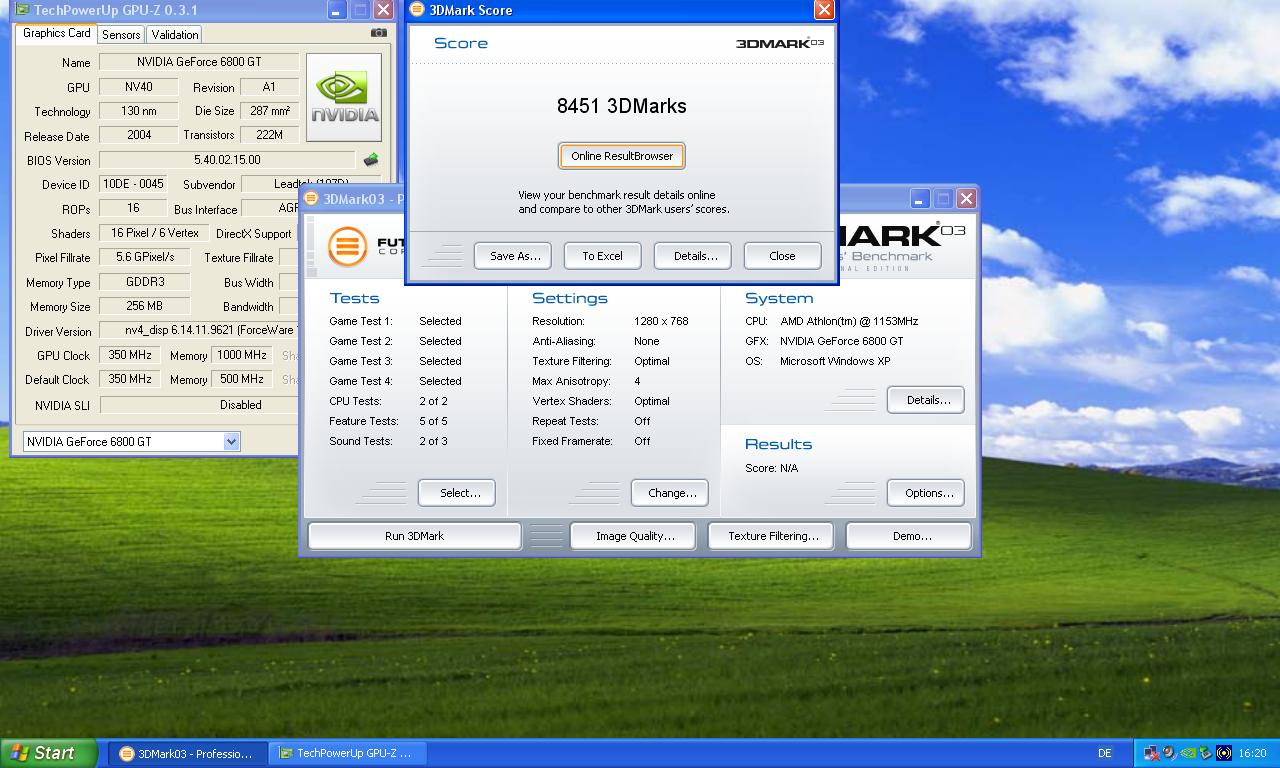Click the BIOS save chip icon
Viewport: 1280px width, 768px height.
(371, 160)
